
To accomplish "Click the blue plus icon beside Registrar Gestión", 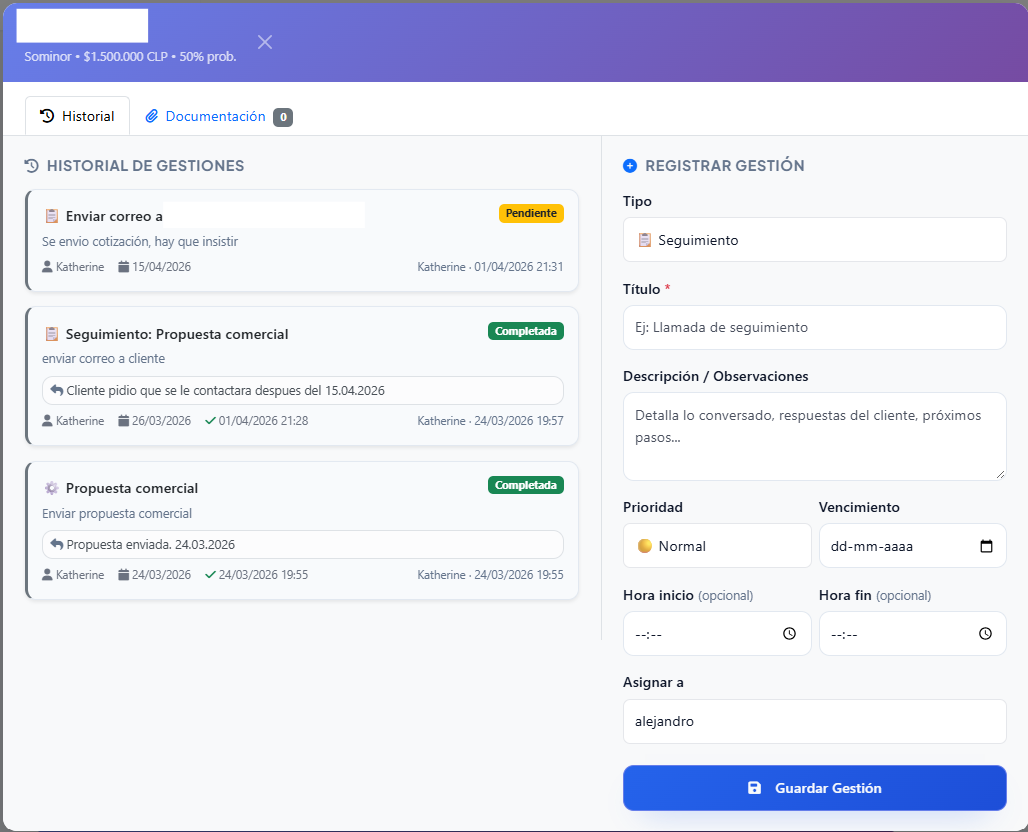I will click(x=630, y=166).
